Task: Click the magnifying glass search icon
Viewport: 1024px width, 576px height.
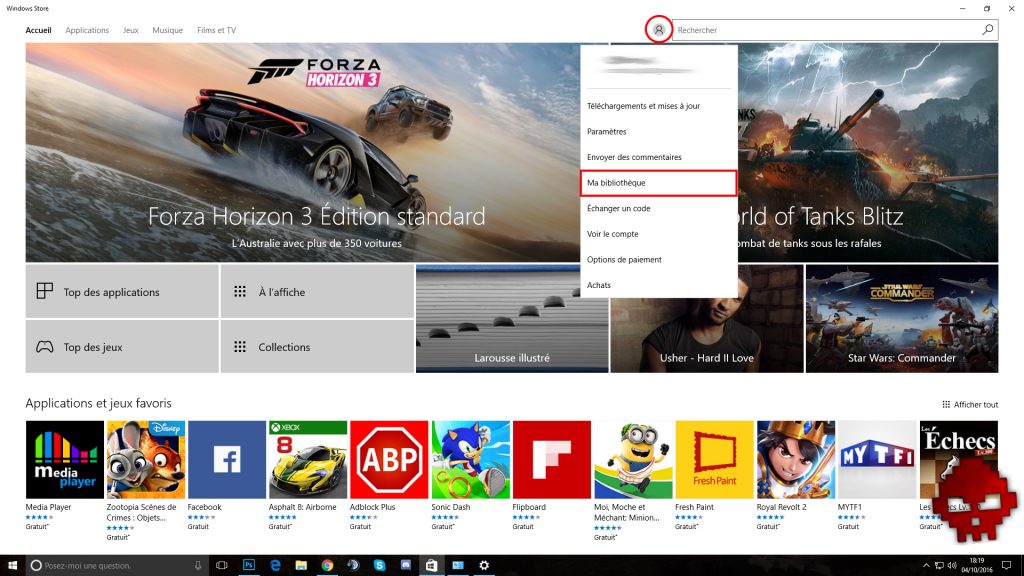Action: [x=988, y=30]
